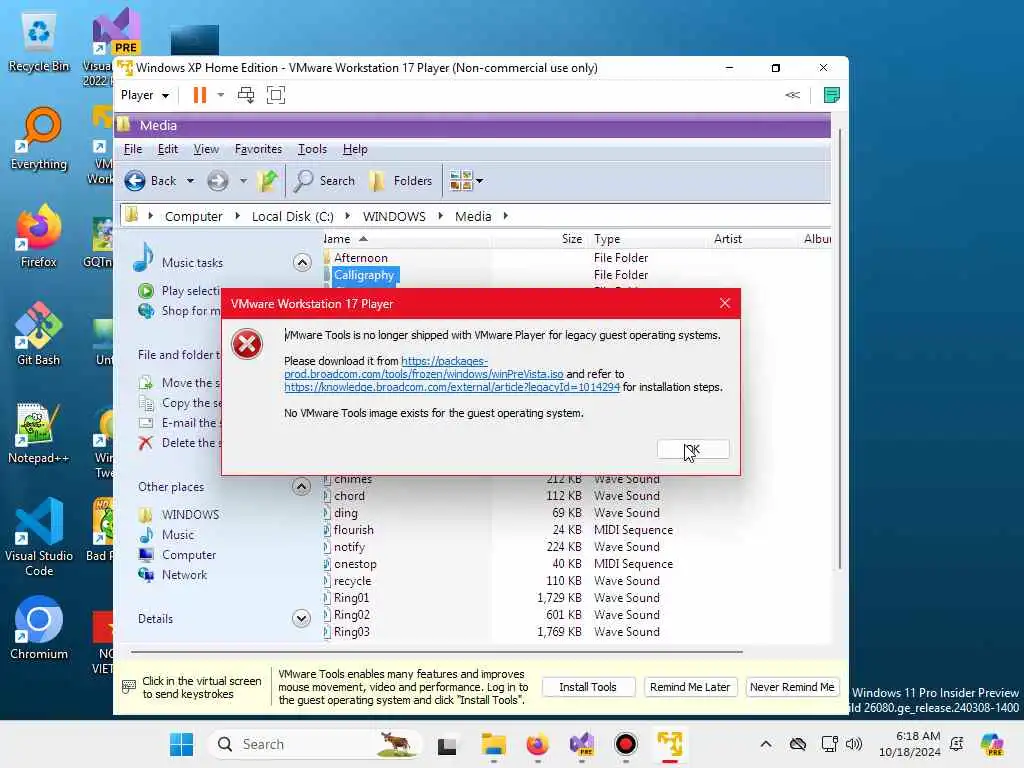Open the power options arrow beside the pause icon
Image resolution: width=1024 pixels, height=768 pixels.
click(221, 95)
